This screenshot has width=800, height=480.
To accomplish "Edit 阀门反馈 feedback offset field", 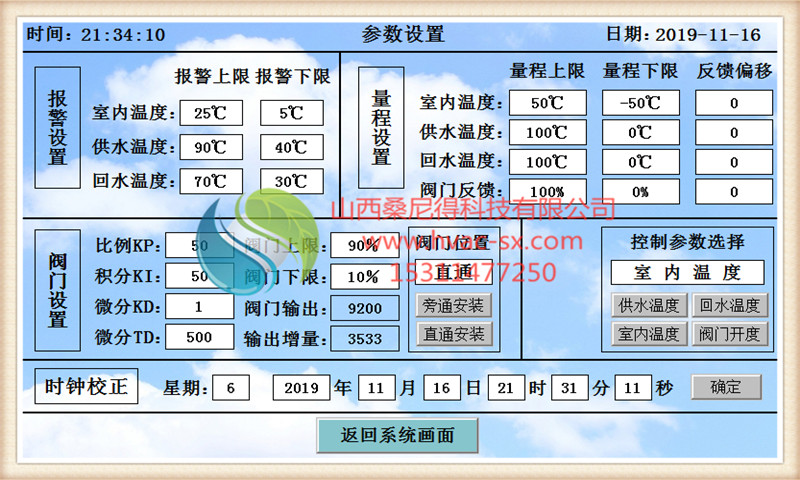I will [x=734, y=191].
